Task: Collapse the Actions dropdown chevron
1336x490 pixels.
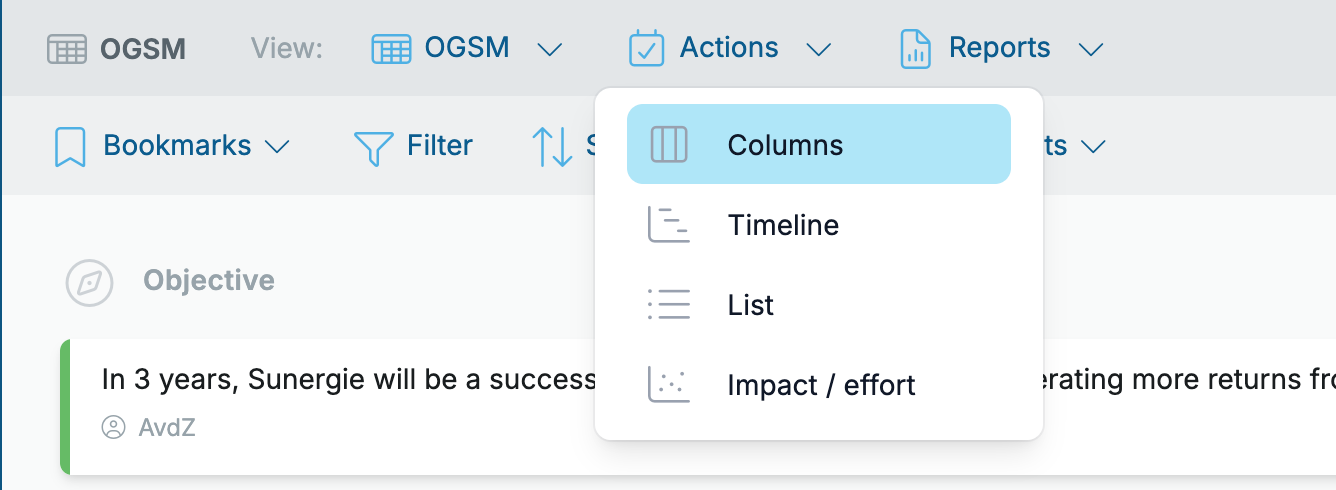Action: coord(819,49)
